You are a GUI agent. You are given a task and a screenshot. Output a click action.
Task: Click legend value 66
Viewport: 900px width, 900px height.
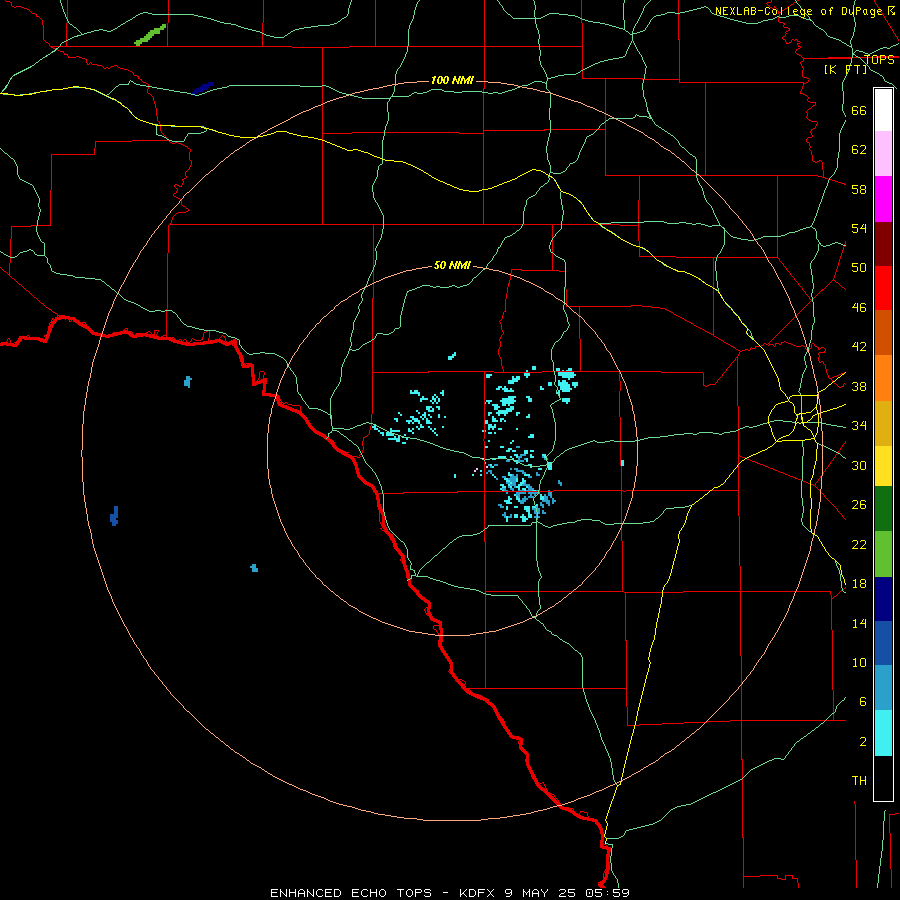point(859,111)
